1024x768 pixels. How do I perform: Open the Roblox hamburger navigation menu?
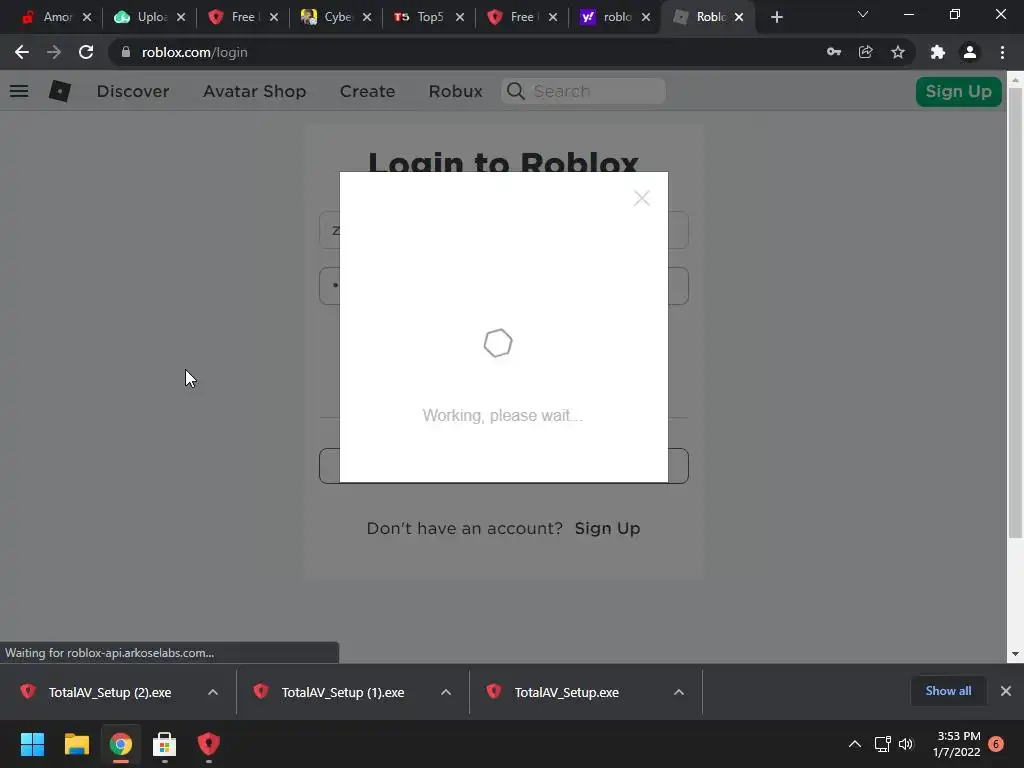pos(19,91)
